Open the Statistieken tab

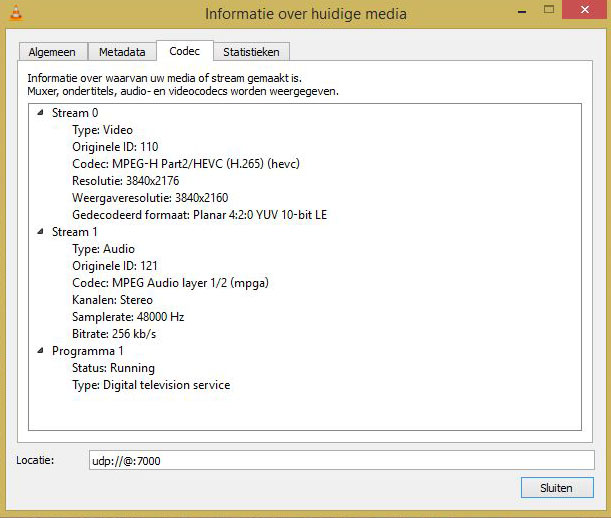tap(251, 52)
